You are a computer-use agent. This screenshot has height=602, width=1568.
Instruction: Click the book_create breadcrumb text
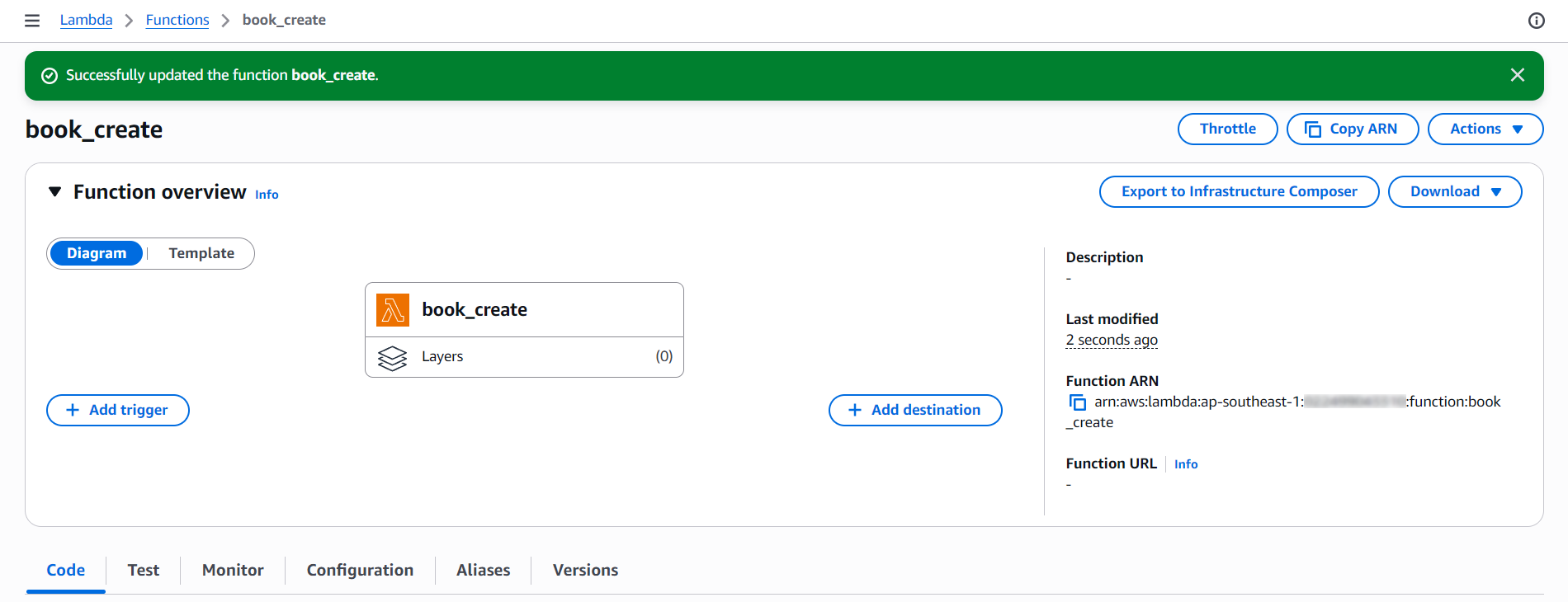284,20
